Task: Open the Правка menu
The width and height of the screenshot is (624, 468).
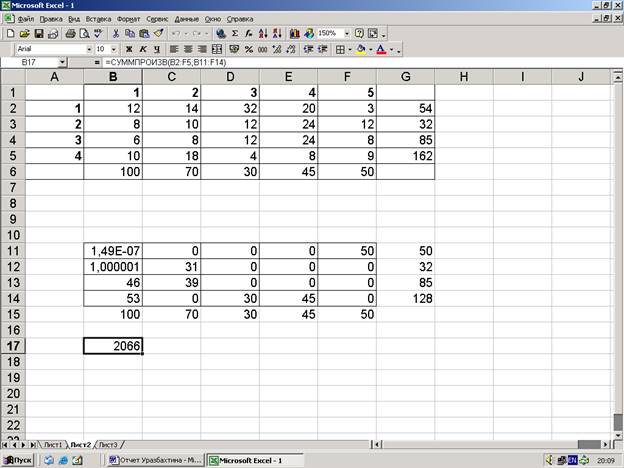Action: click(x=51, y=19)
